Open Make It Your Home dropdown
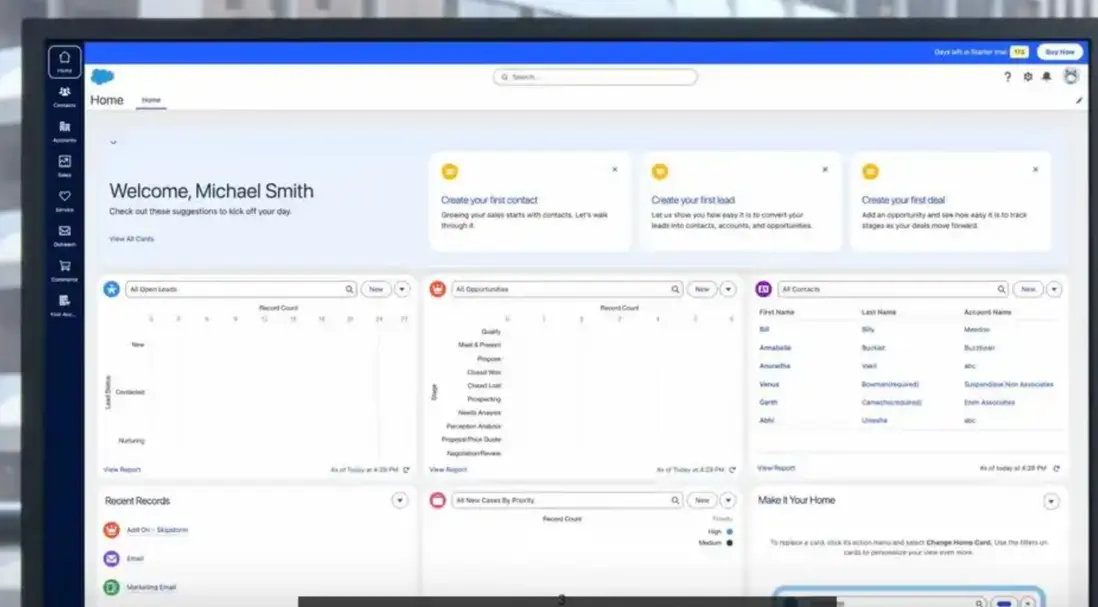 [x=1051, y=501]
